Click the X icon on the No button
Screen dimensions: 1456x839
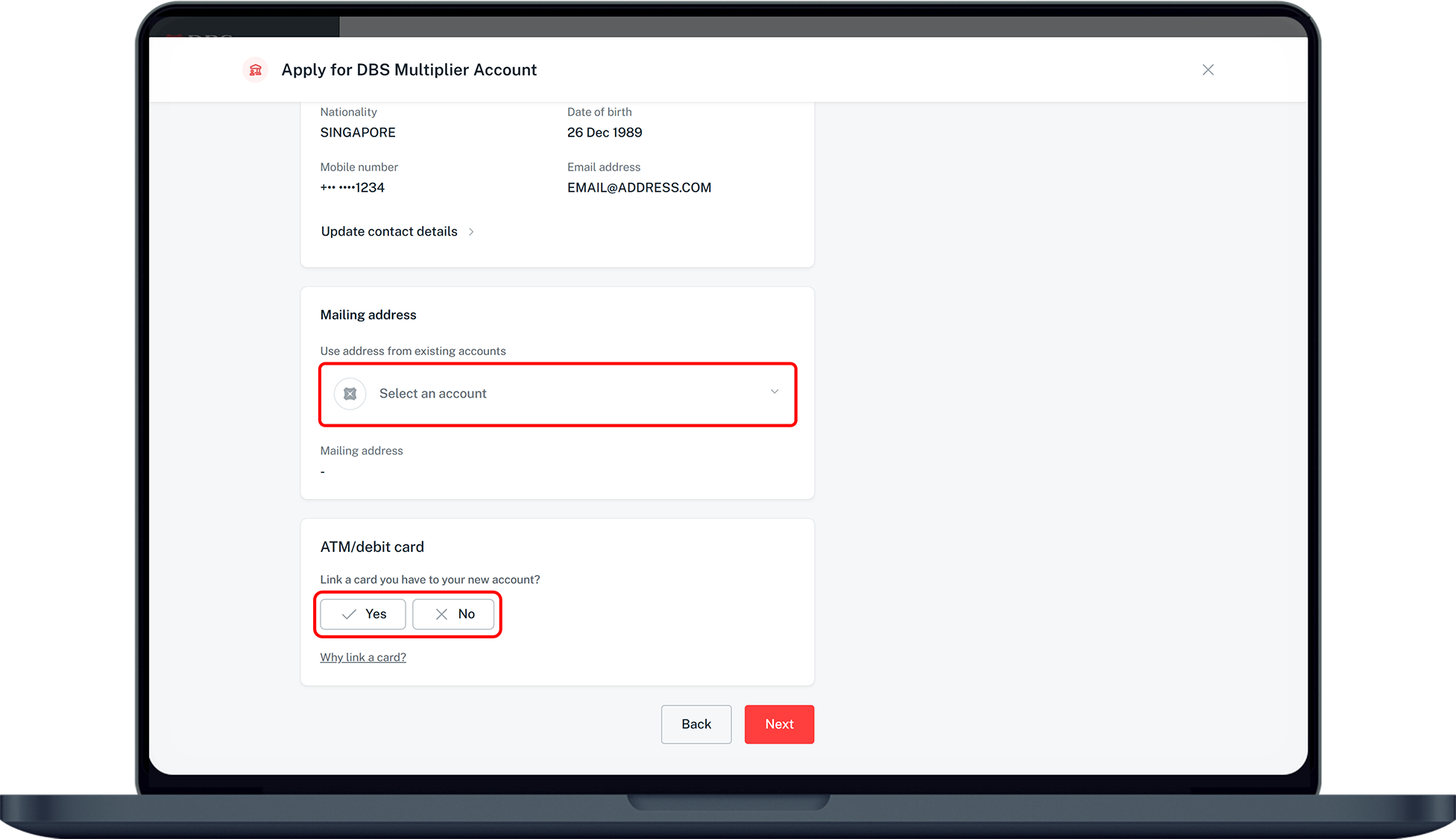pos(440,614)
